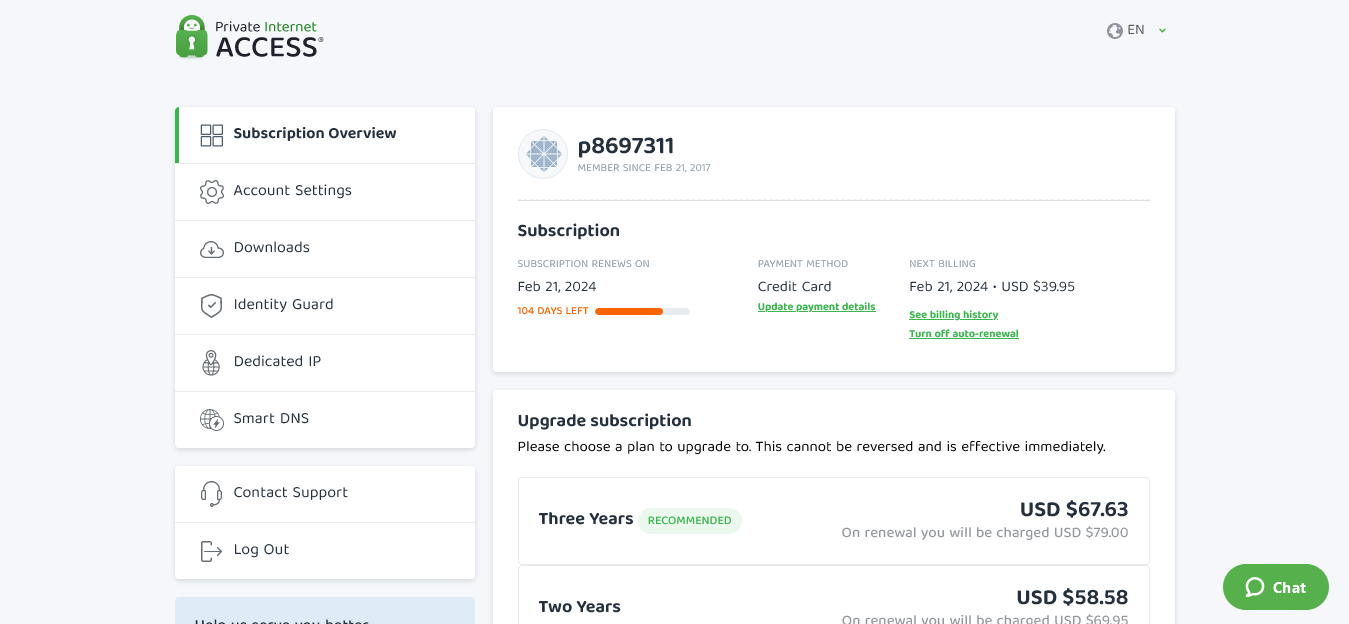Image resolution: width=1349 pixels, height=624 pixels.
Task: Open See billing history link
Action: (953, 315)
